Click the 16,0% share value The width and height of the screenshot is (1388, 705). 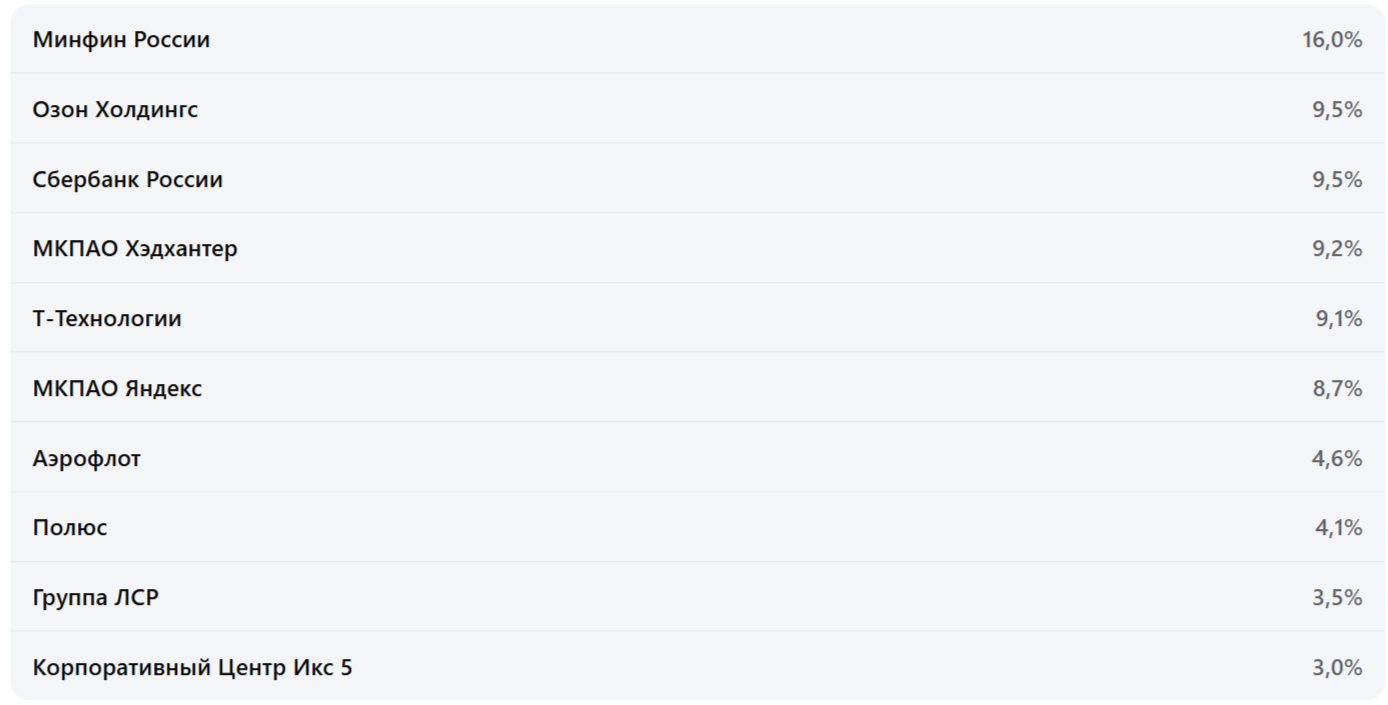[1332, 40]
